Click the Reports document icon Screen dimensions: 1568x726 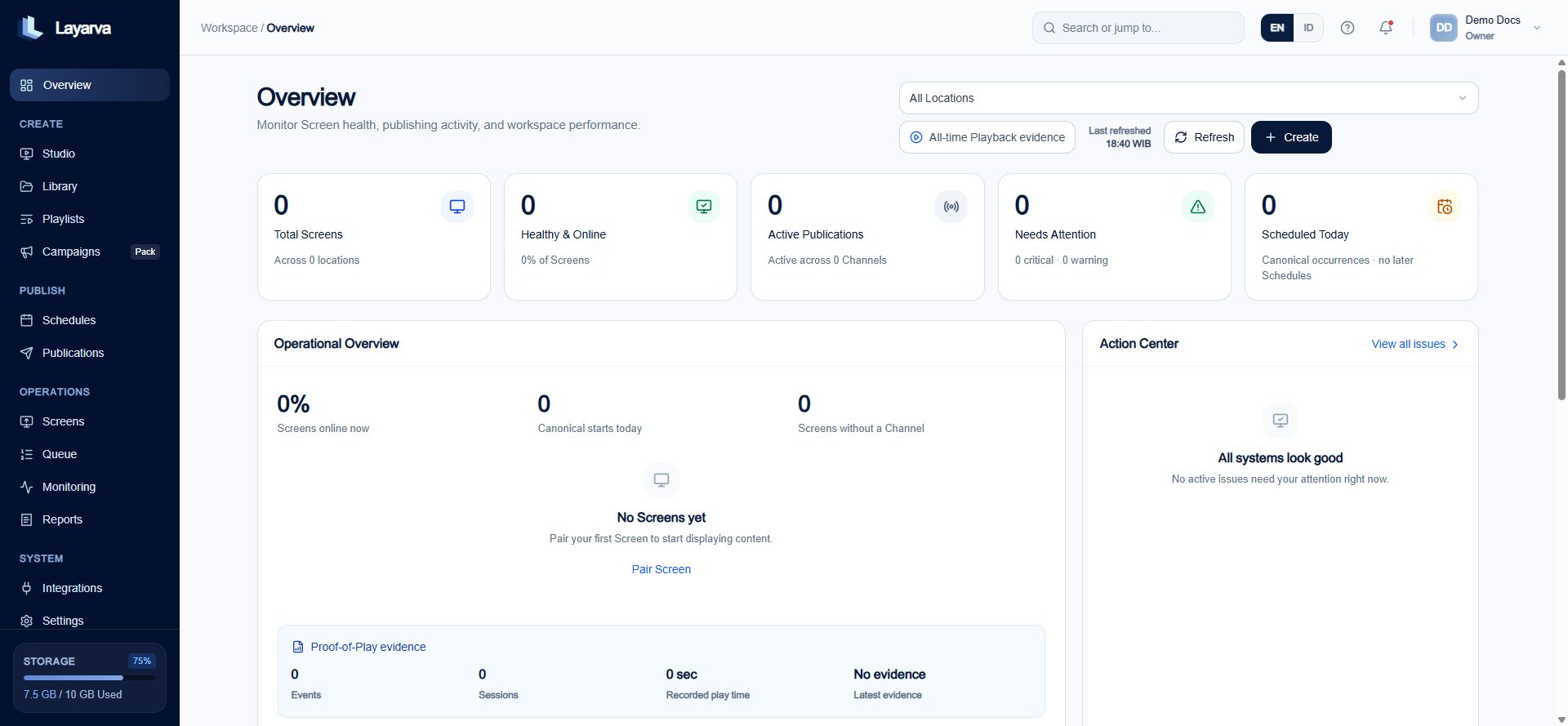point(27,519)
